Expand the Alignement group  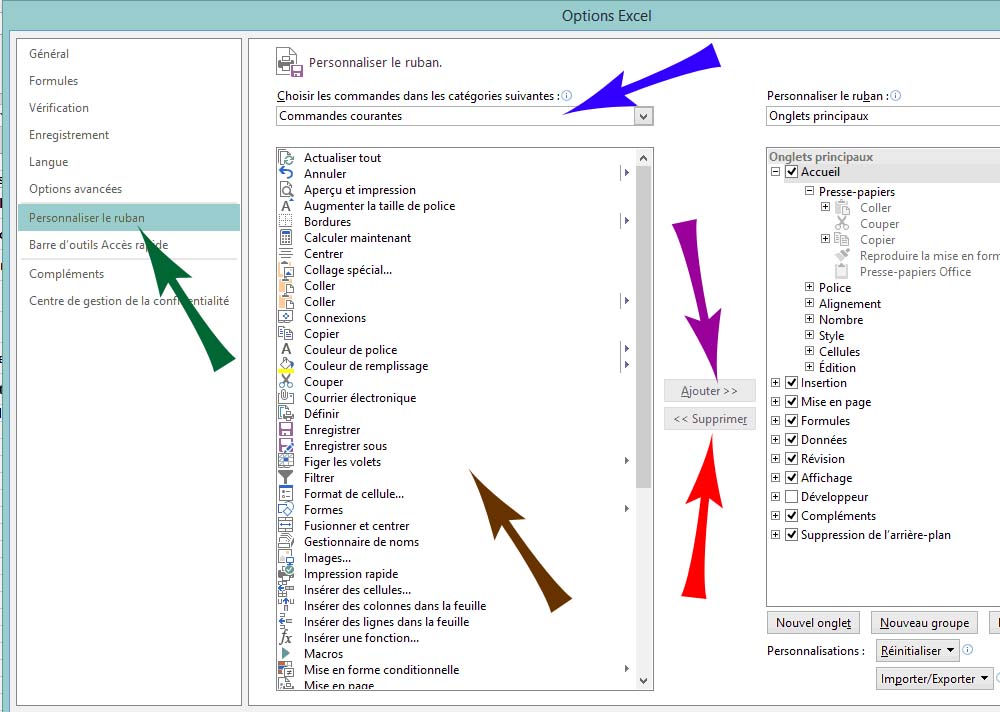(809, 303)
